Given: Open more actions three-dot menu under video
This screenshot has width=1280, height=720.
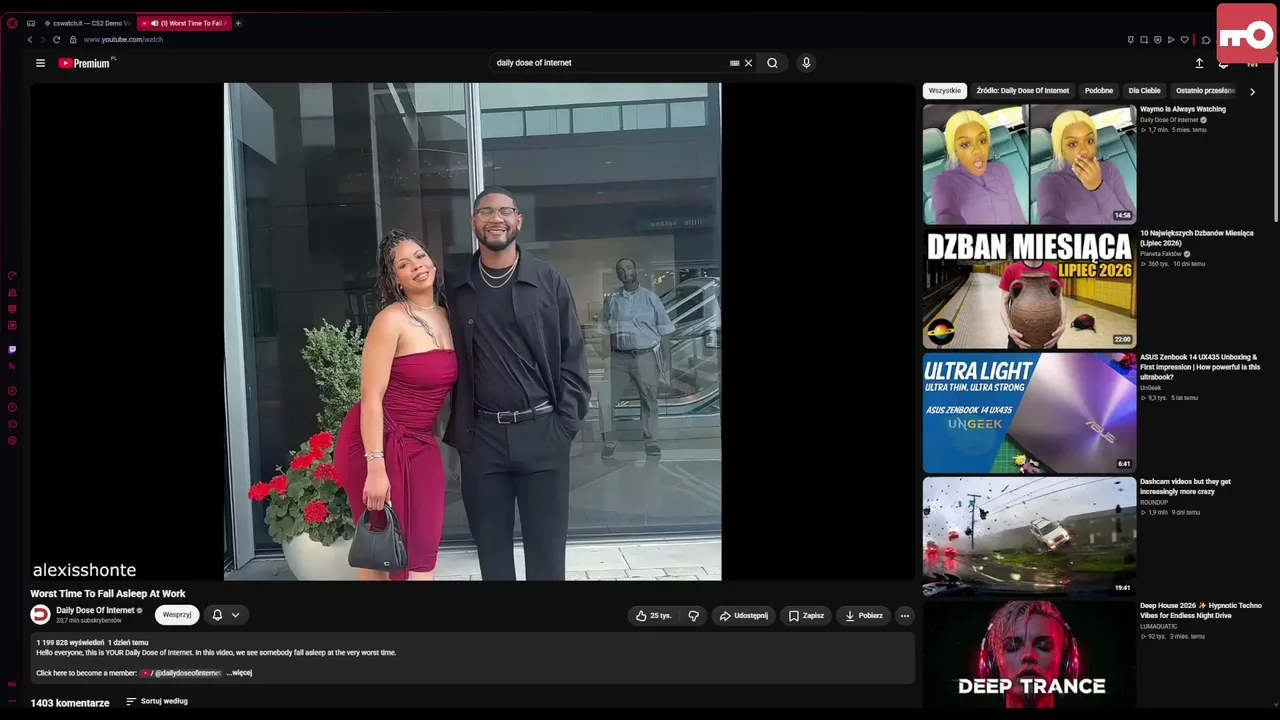Looking at the screenshot, I should (x=904, y=616).
